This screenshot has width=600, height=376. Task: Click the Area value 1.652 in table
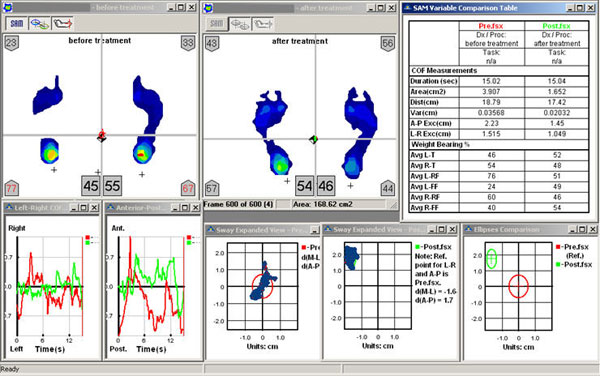(x=557, y=92)
